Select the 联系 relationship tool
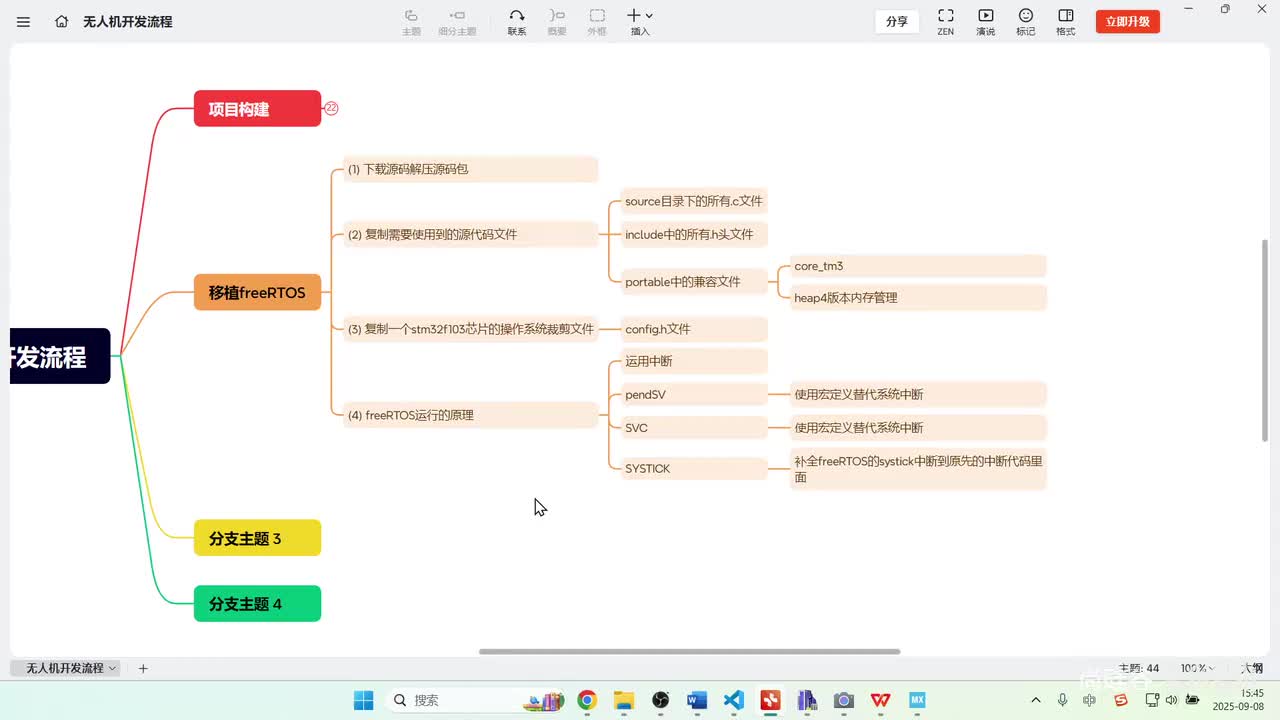 tap(517, 22)
